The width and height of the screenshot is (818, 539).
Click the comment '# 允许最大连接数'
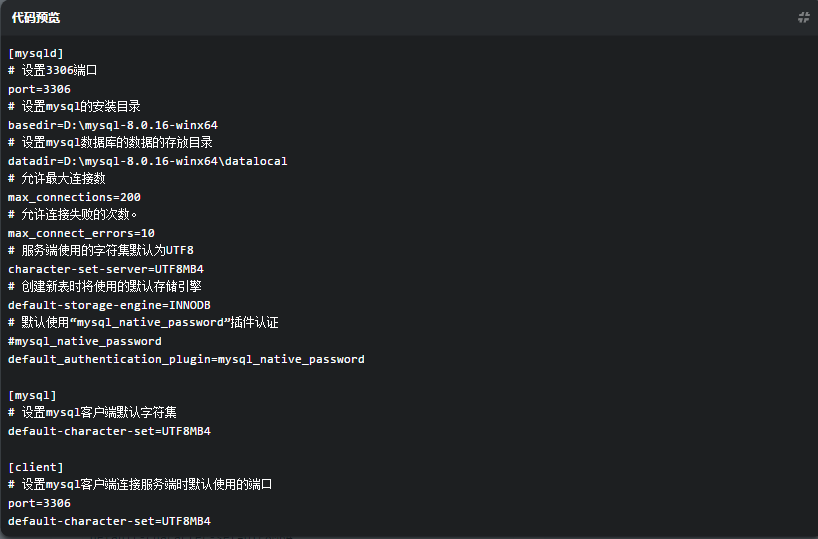tap(56, 179)
